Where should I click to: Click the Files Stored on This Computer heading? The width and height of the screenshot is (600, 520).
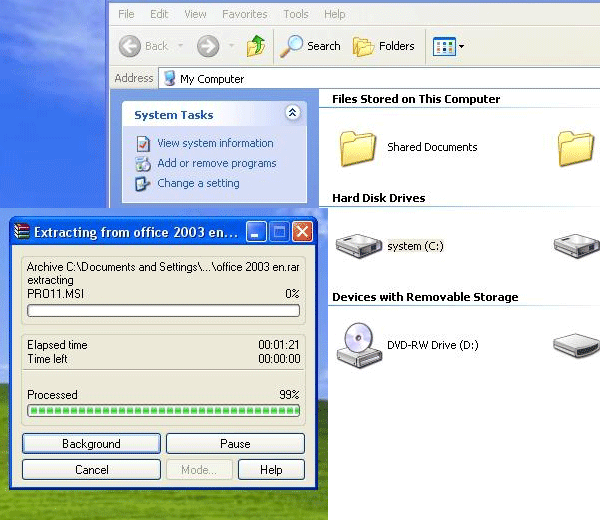[x=416, y=99]
